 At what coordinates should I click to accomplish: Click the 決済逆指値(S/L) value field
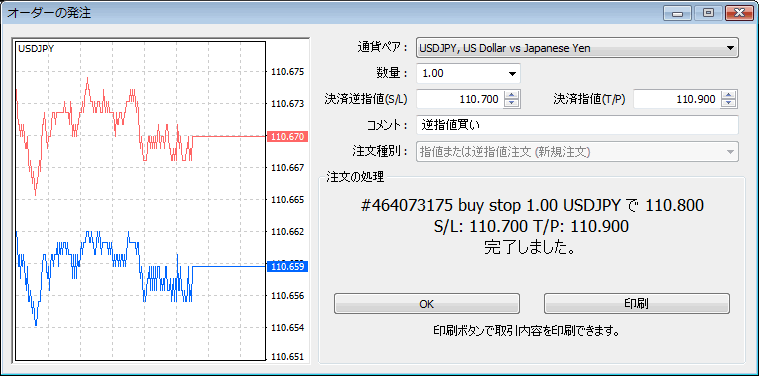click(460, 99)
